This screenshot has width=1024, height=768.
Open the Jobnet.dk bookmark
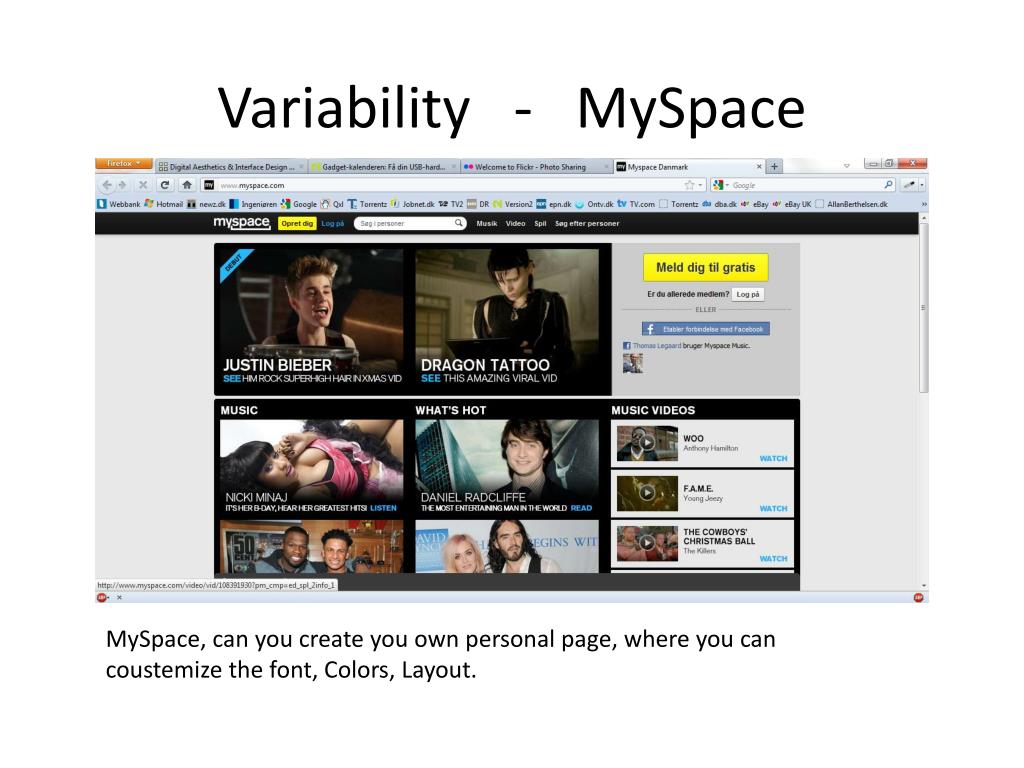pyautogui.click(x=413, y=204)
